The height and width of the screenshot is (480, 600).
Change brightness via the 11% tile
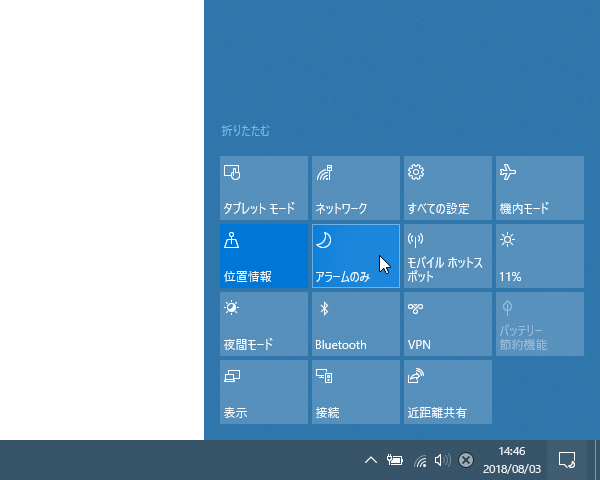pos(540,256)
